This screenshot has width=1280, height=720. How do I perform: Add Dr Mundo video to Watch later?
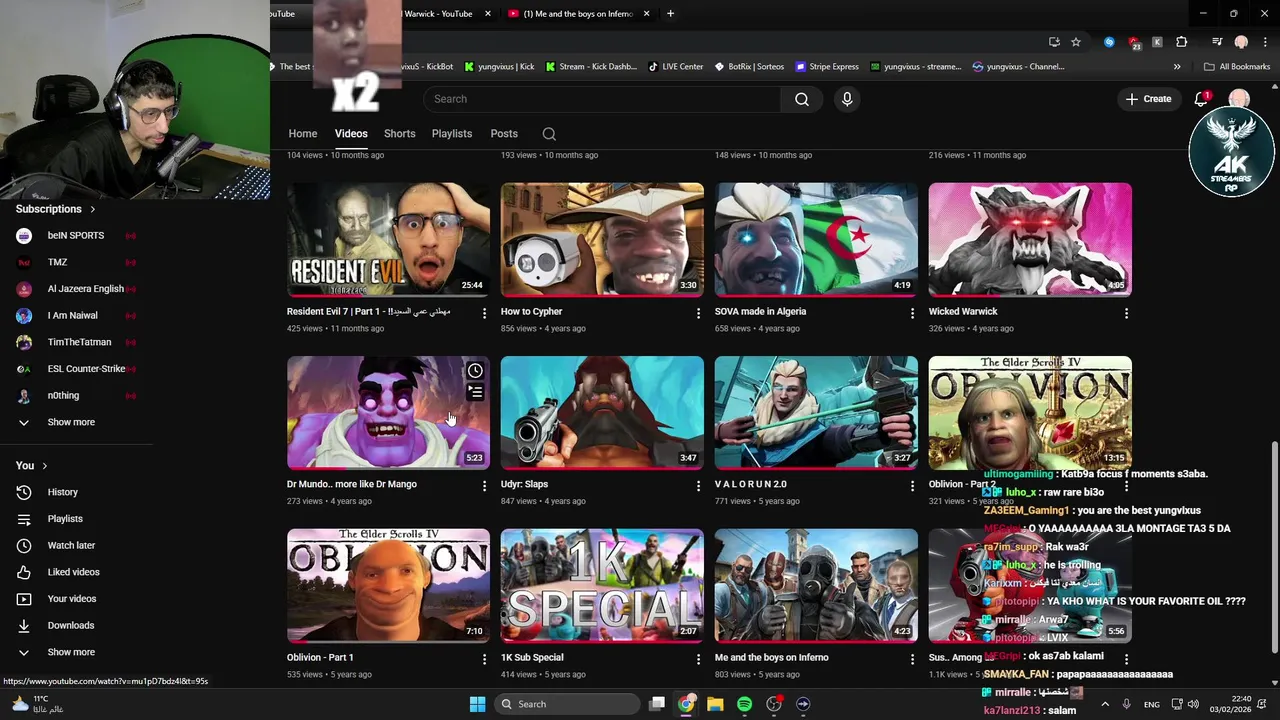(x=475, y=371)
